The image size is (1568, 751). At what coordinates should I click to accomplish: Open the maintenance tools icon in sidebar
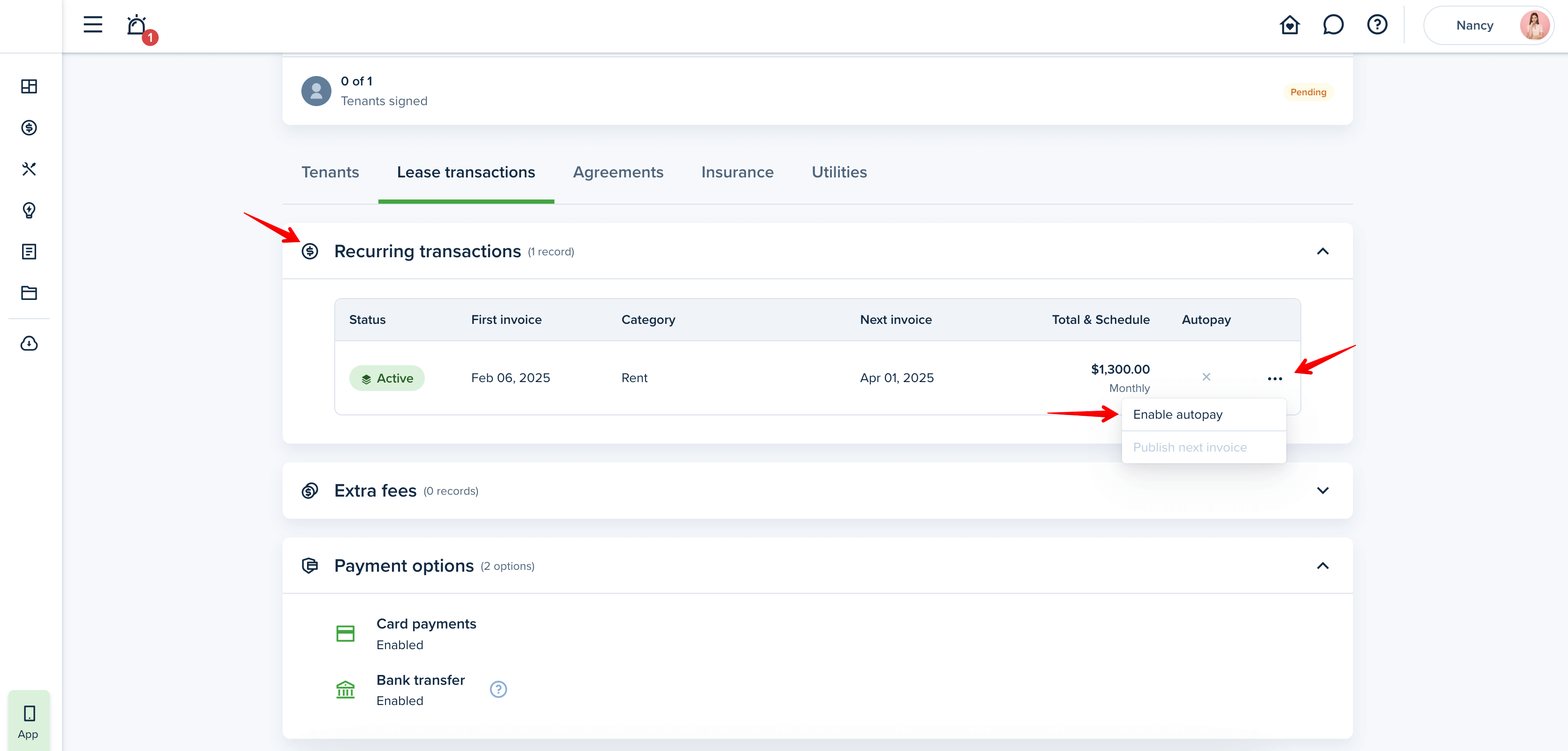(29, 169)
